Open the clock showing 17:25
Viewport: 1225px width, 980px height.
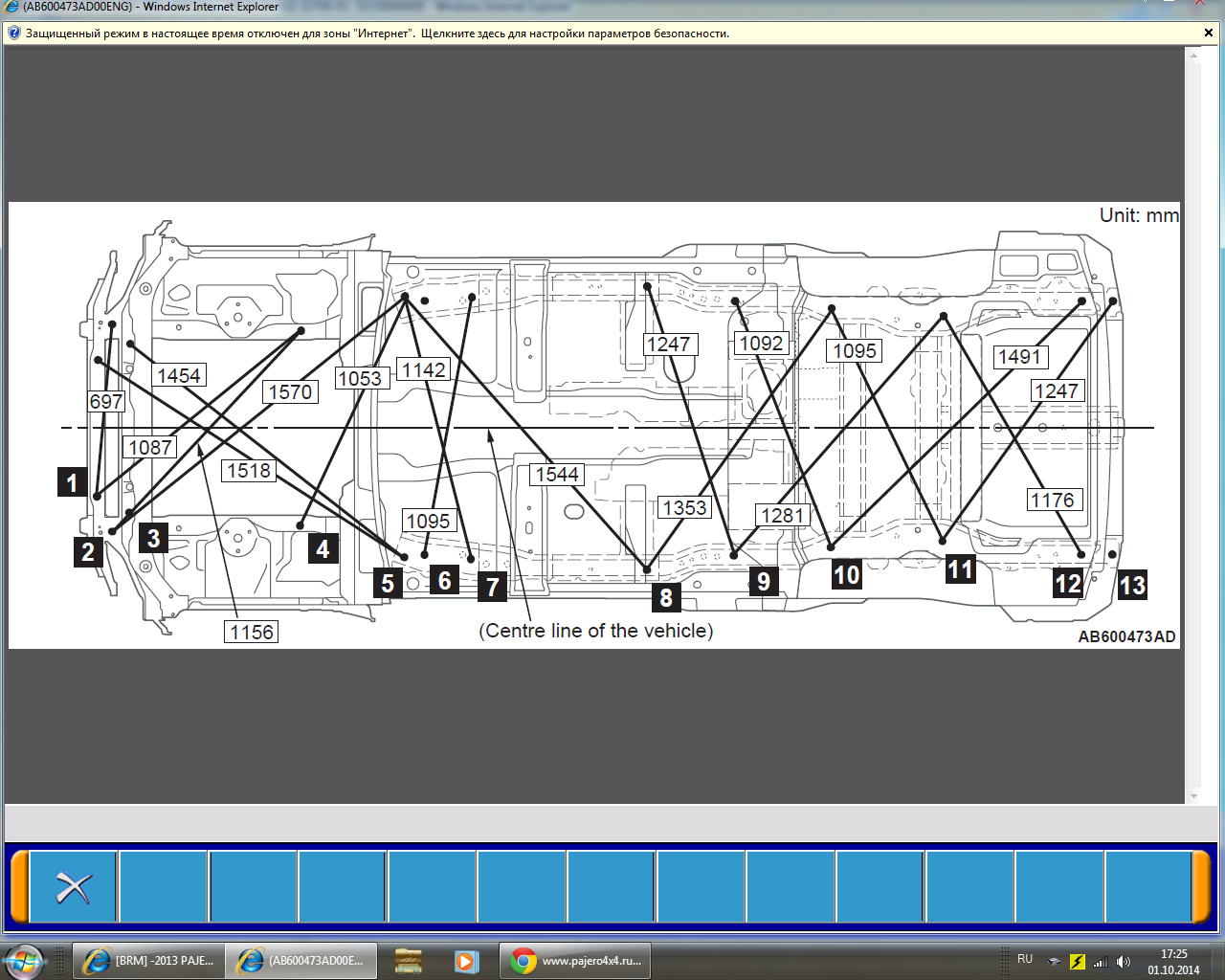point(1173,961)
